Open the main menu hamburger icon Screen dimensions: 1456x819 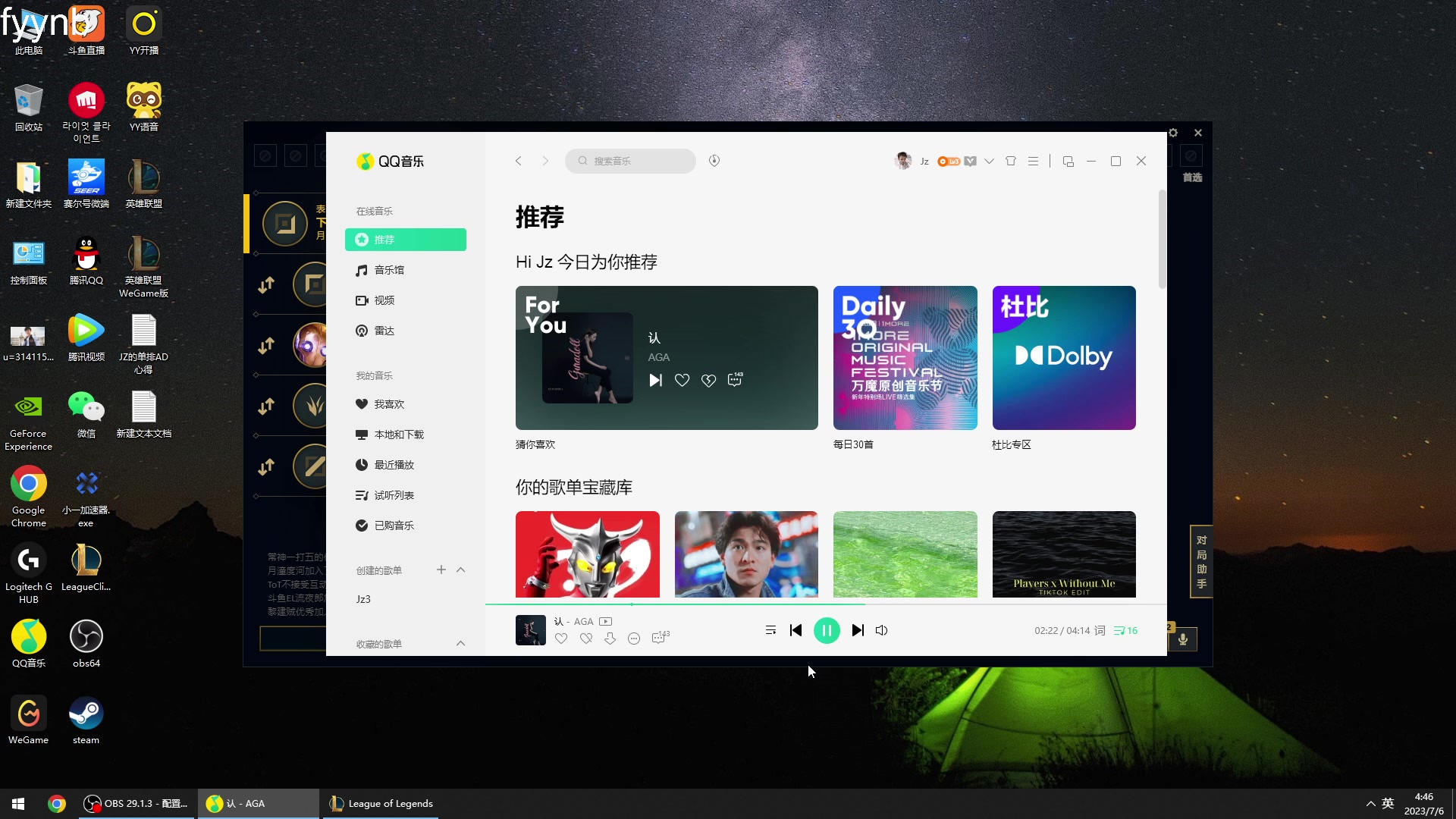coord(1033,161)
